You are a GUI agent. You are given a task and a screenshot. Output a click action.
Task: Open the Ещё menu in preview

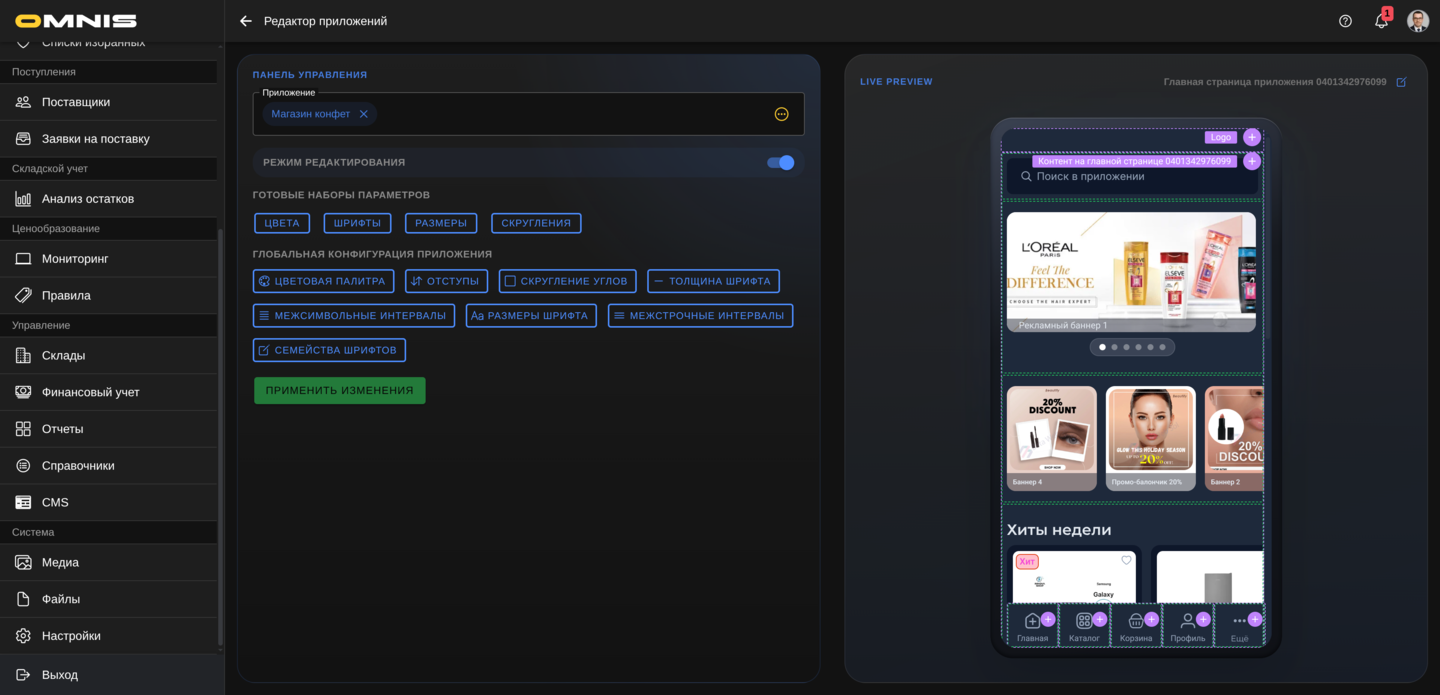1239,622
